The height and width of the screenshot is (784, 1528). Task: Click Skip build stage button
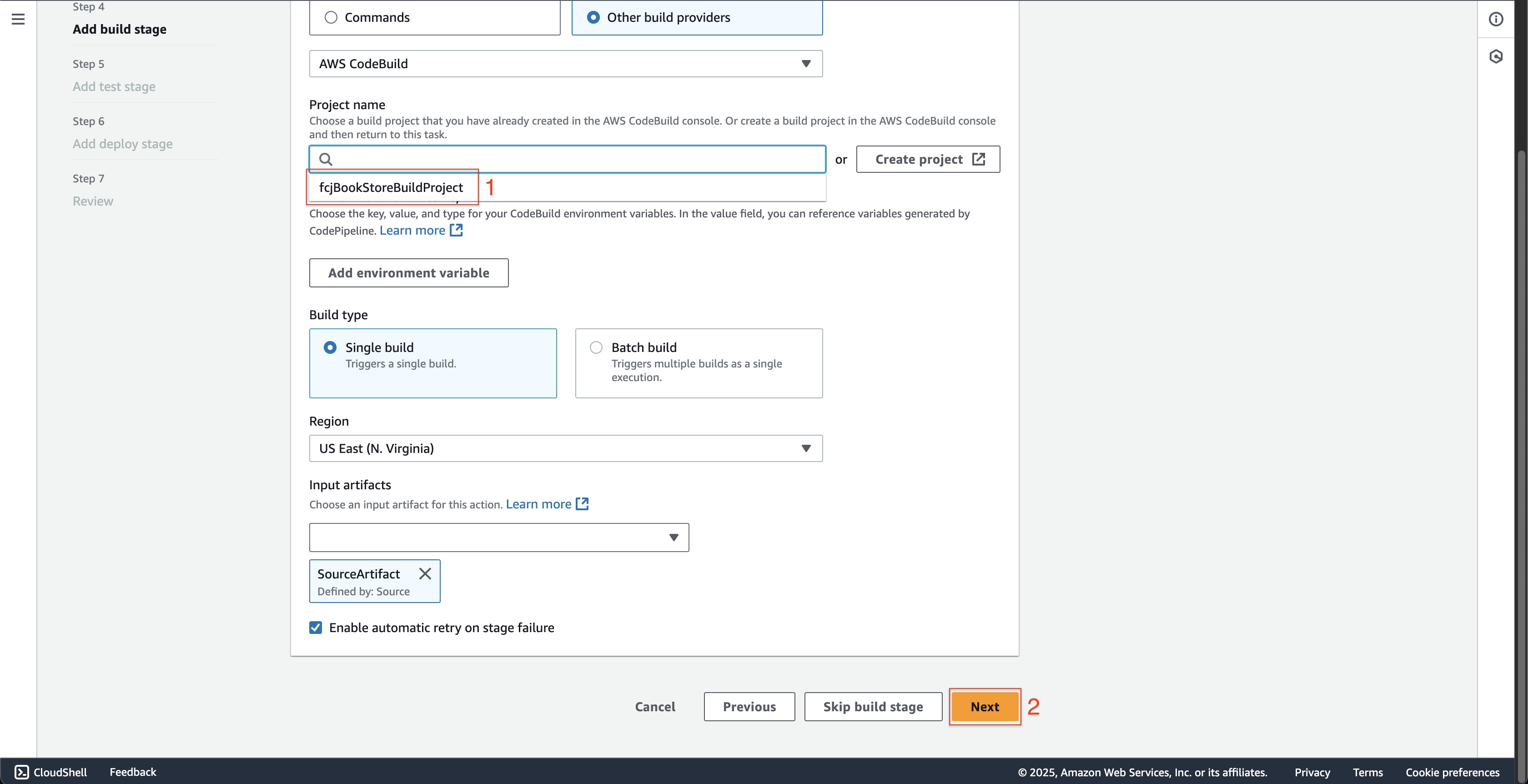873,706
